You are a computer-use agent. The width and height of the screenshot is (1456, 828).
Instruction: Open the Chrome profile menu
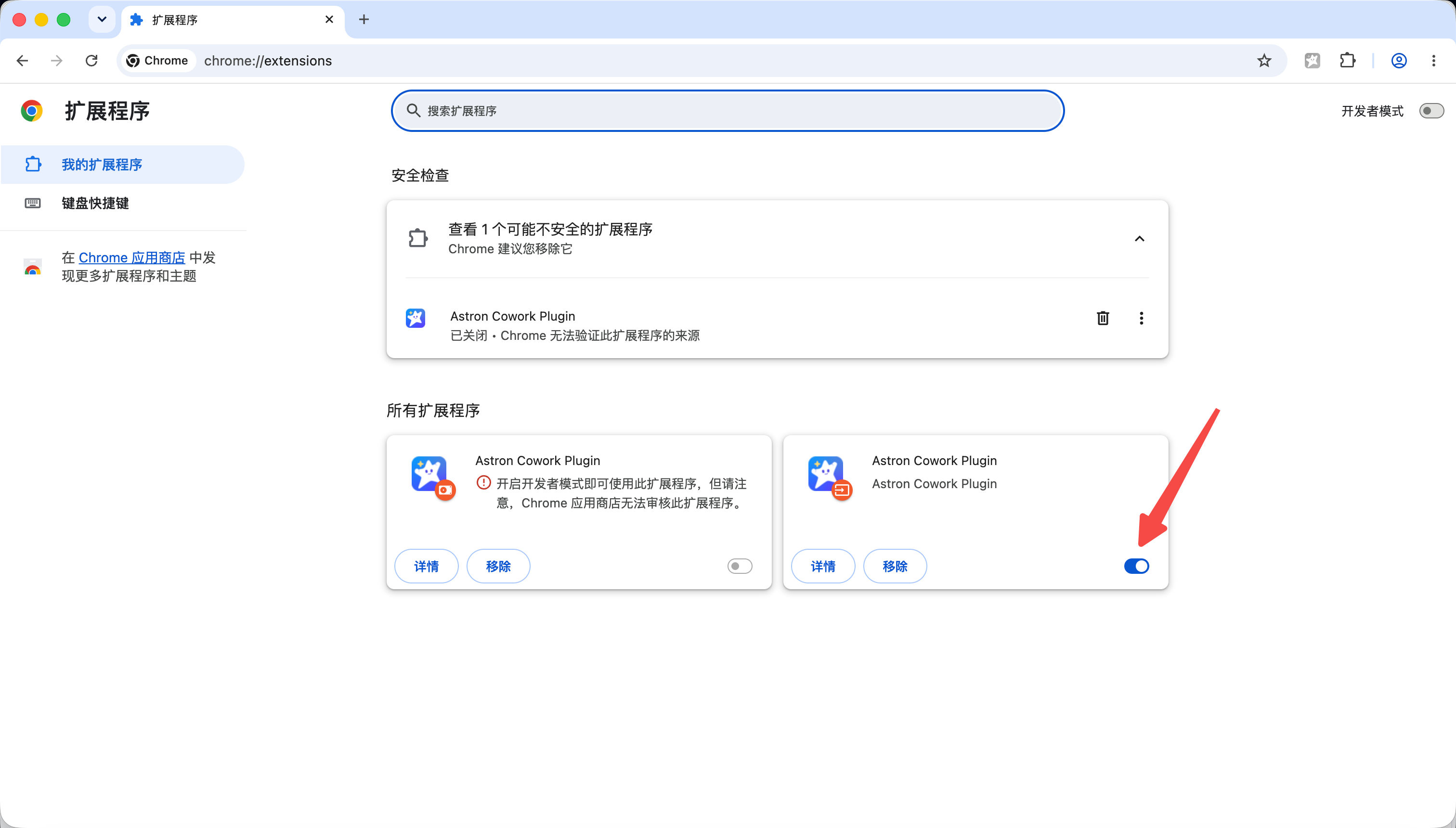pos(1399,60)
